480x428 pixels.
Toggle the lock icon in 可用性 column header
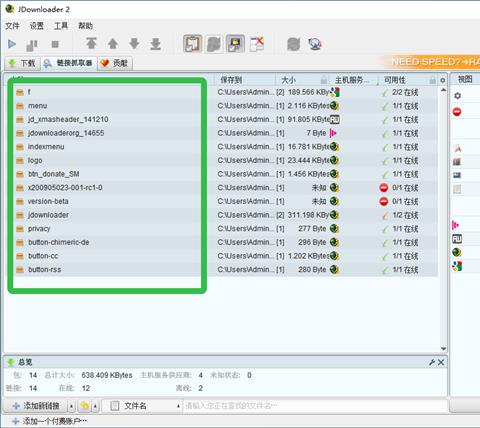[432, 80]
